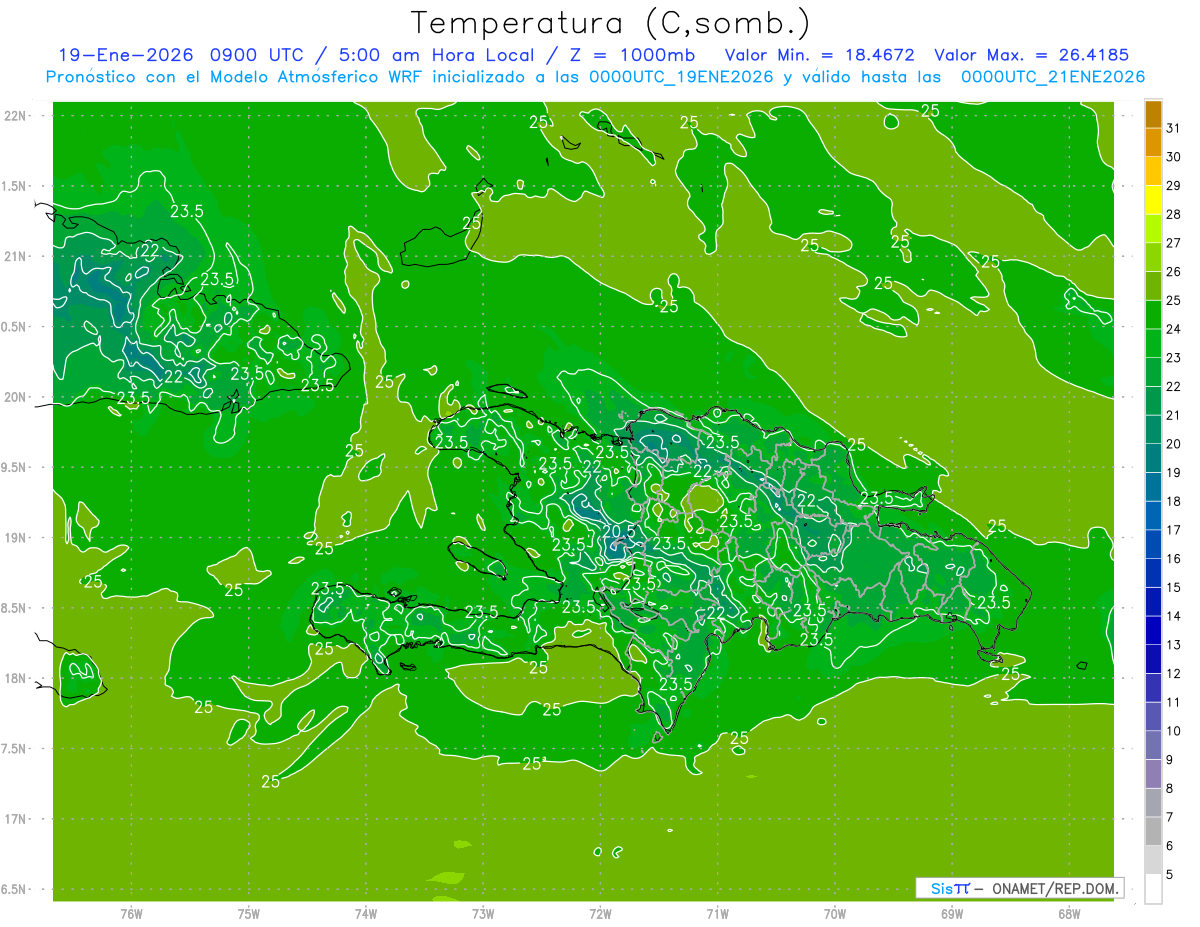The height and width of the screenshot is (927, 1200).
Task: Click the '7' colorbar tick label
Action: (x=1170, y=817)
